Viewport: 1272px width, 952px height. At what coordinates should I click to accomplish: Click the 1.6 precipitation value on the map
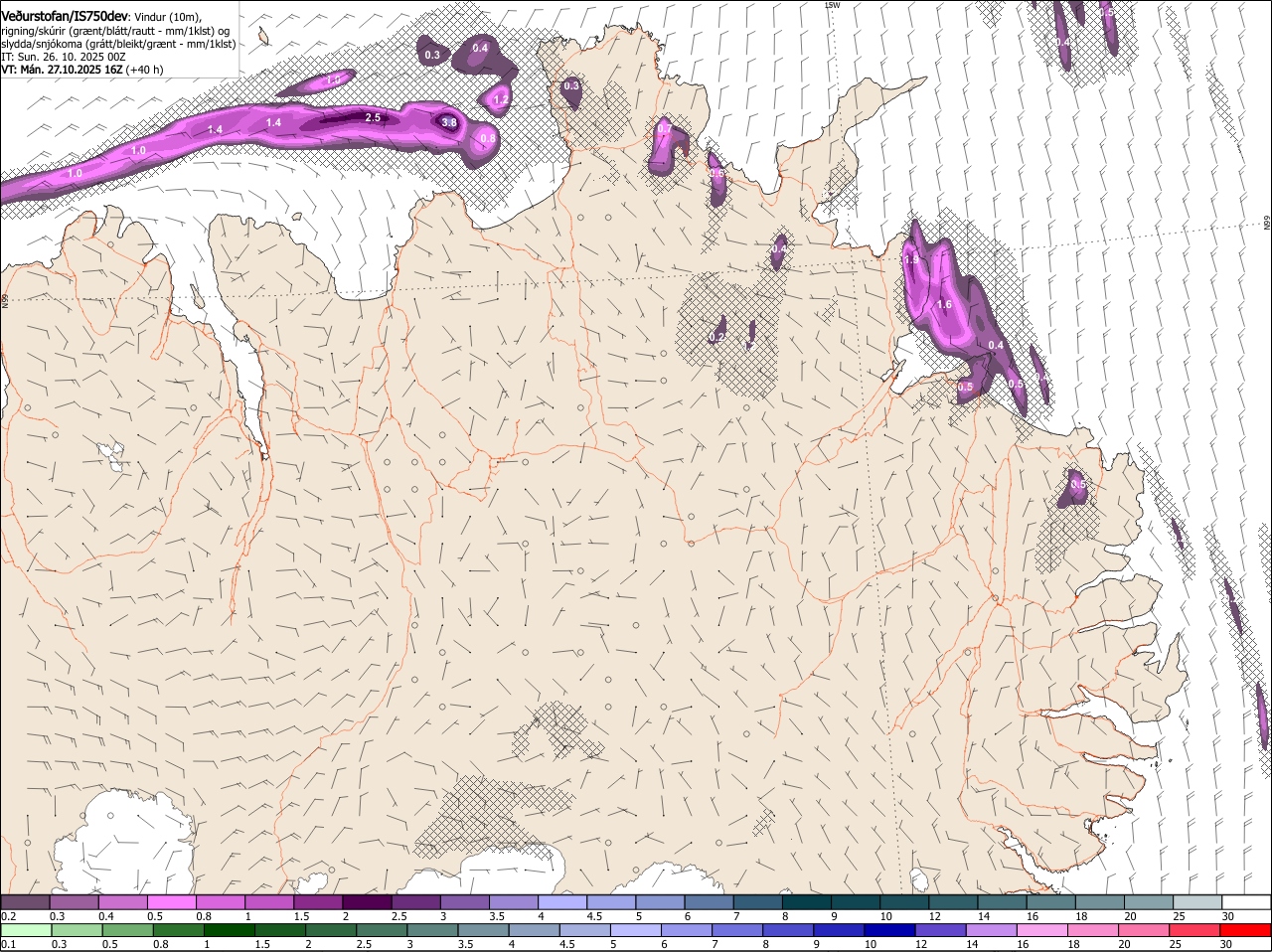pos(944,305)
